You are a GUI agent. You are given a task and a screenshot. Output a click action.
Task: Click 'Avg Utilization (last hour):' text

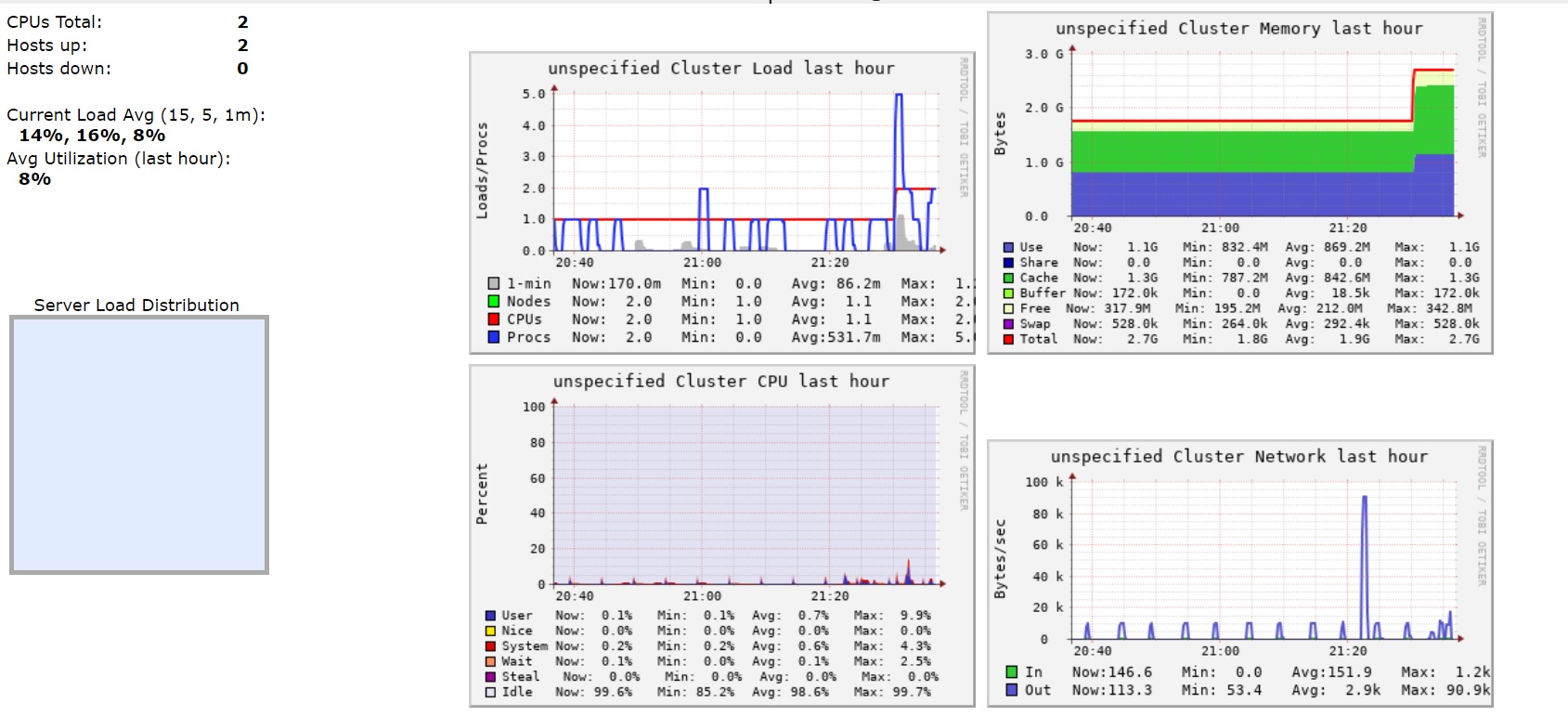119,159
